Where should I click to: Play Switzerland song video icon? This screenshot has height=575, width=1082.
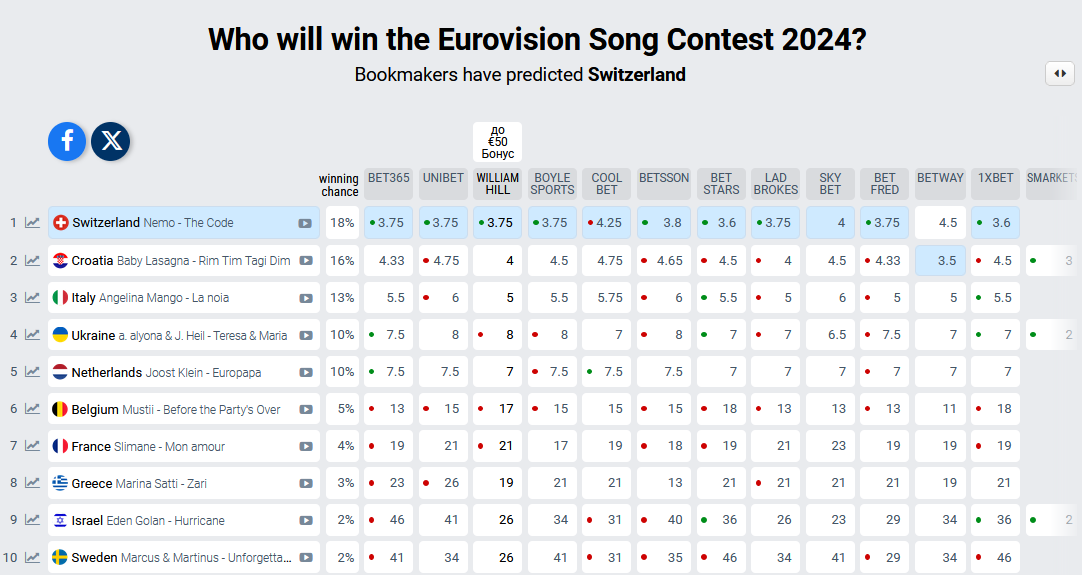[x=305, y=223]
